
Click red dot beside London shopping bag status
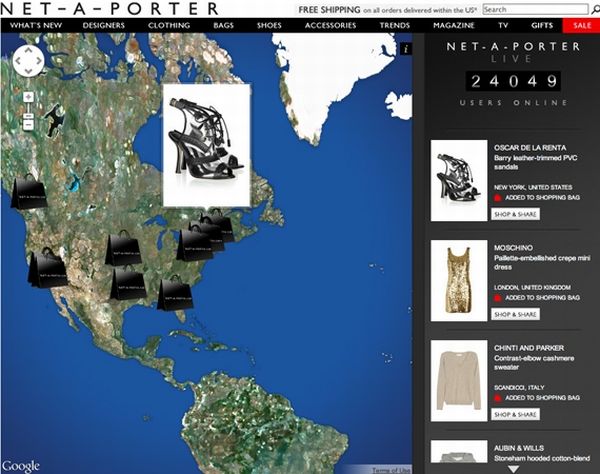(x=497, y=298)
